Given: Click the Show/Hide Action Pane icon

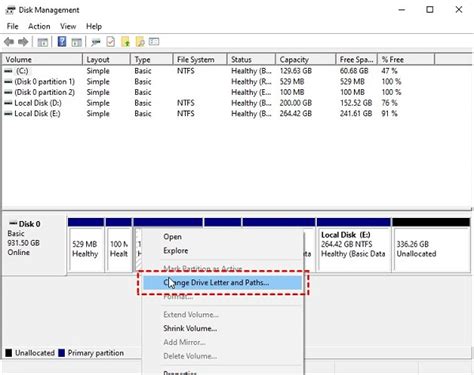Looking at the screenshot, I should [x=77, y=42].
